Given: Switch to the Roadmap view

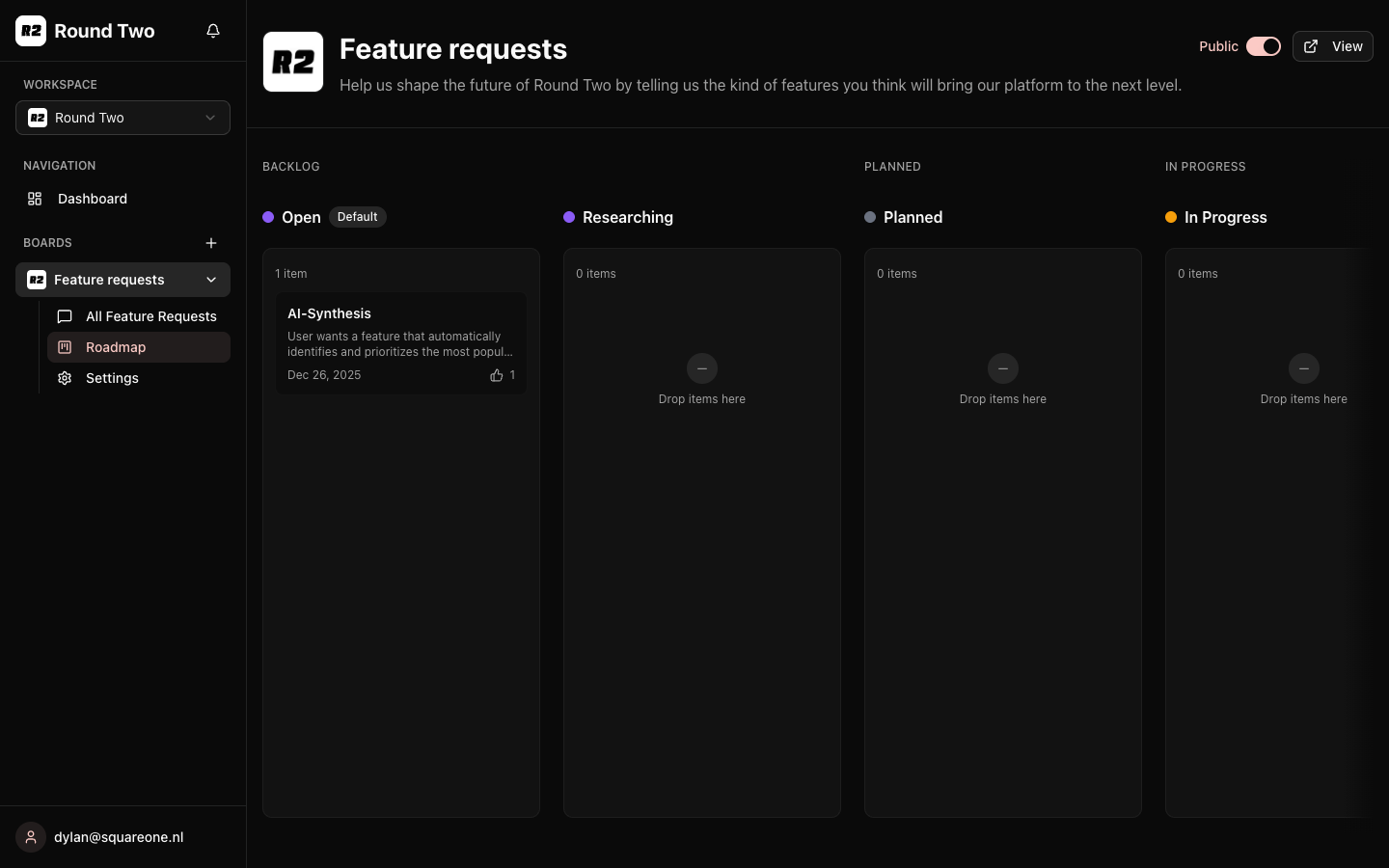Looking at the screenshot, I should click(116, 347).
